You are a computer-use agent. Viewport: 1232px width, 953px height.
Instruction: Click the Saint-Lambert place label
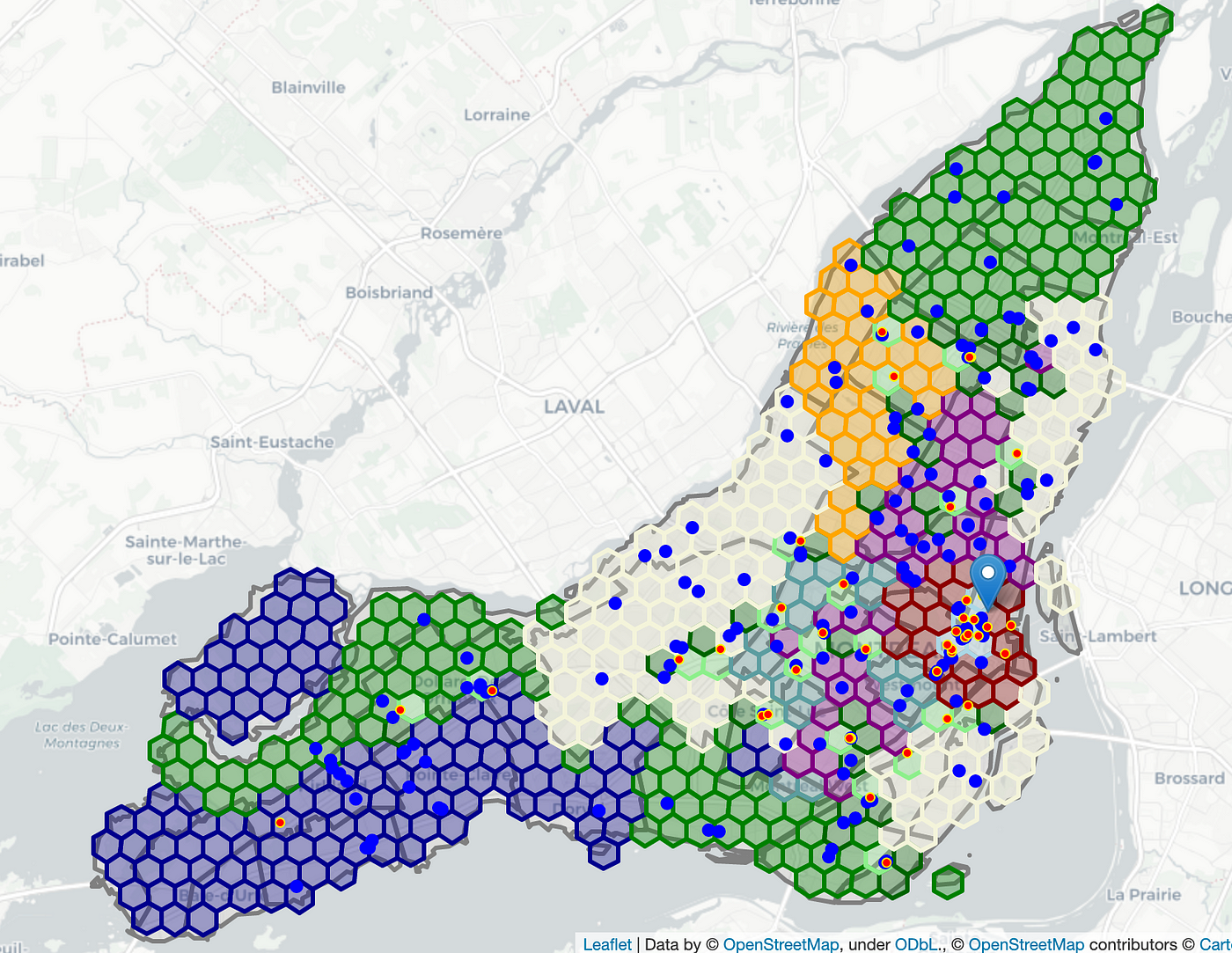point(1098,635)
